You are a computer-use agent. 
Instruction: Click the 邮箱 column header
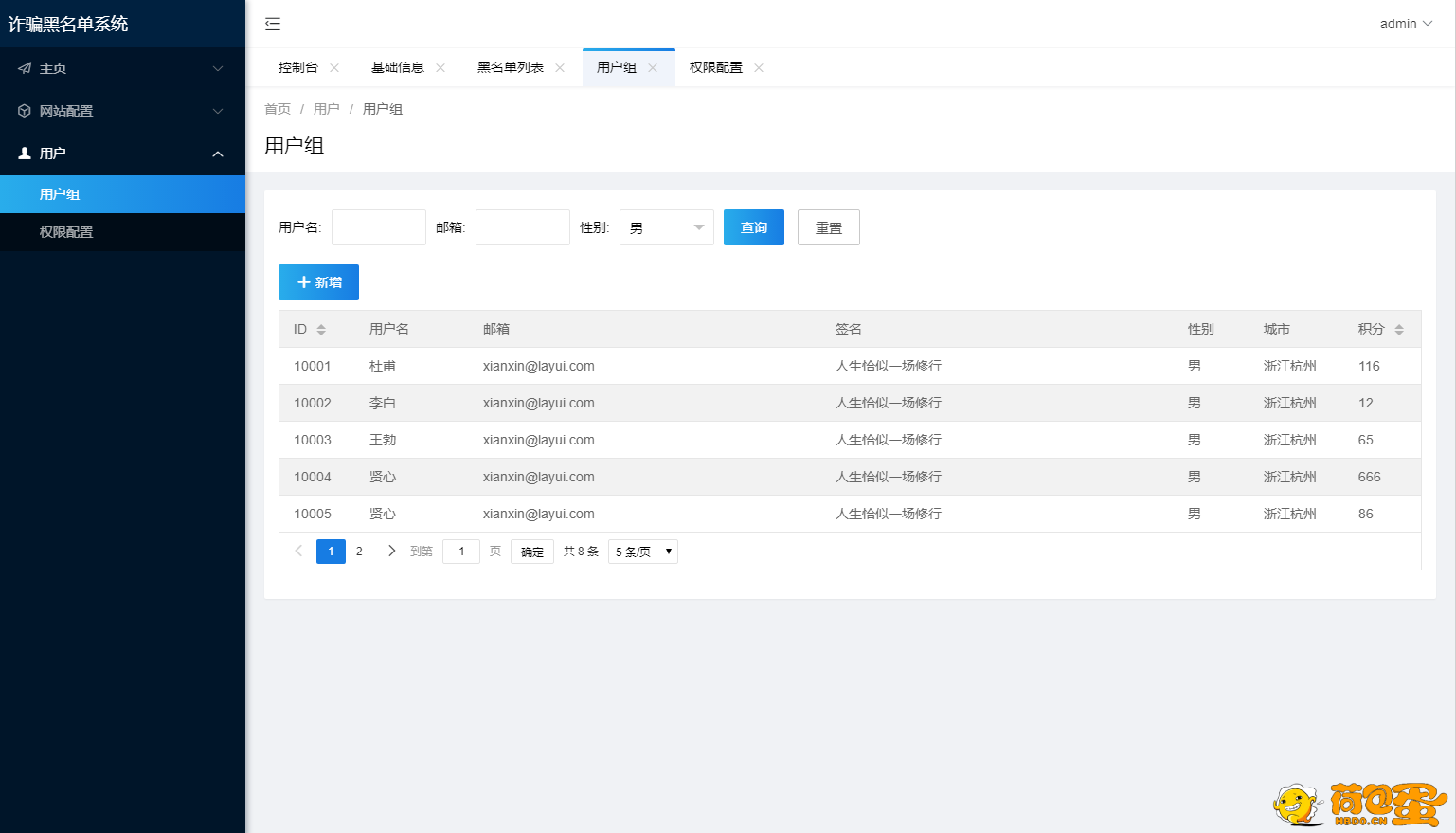pyautogui.click(x=496, y=329)
